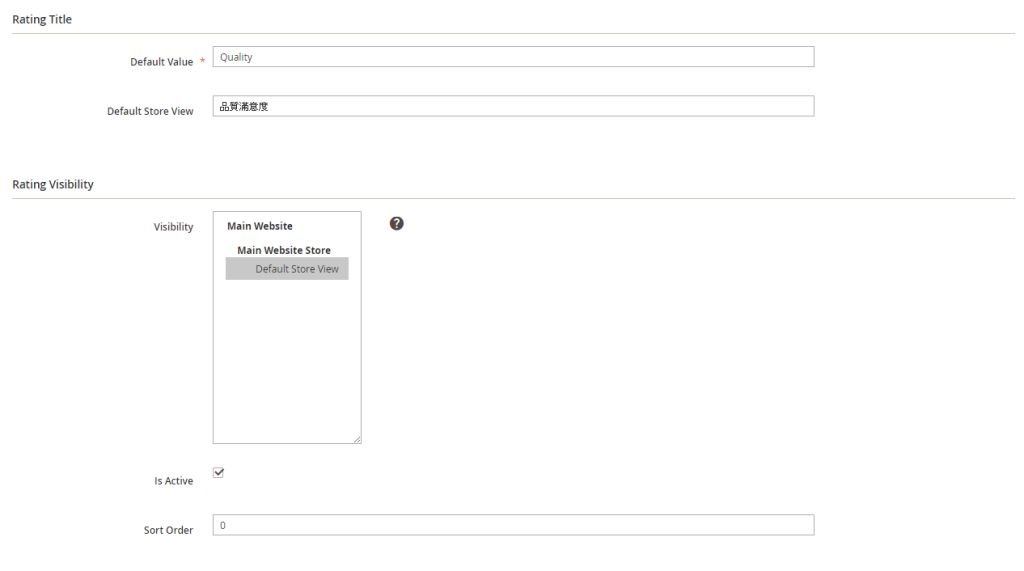Click the Default Value label
Screen dimensions: 1024x571
(161, 62)
